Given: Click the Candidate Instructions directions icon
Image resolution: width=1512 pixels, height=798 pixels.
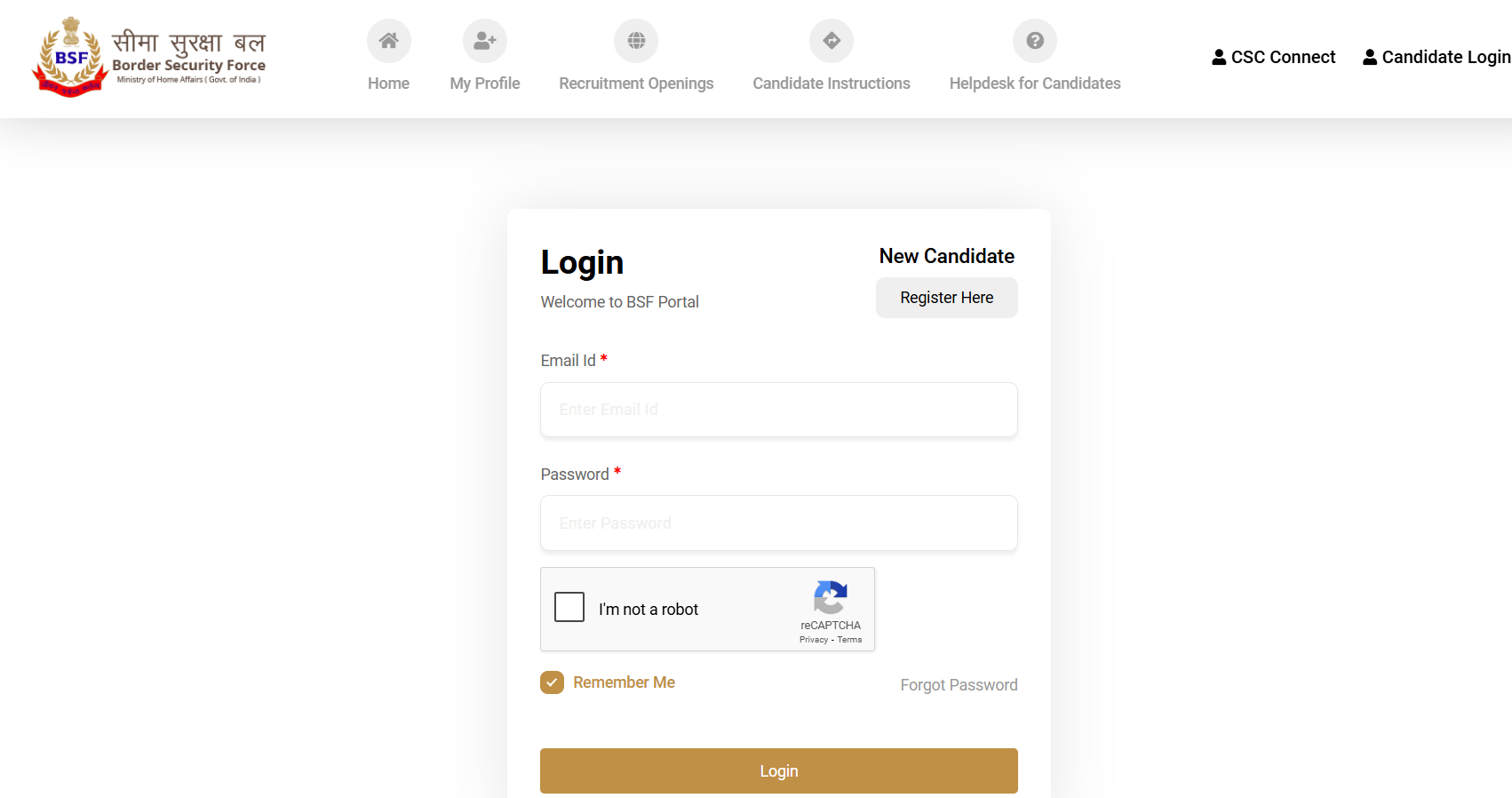Looking at the screenshot, I should pos(832,41).
